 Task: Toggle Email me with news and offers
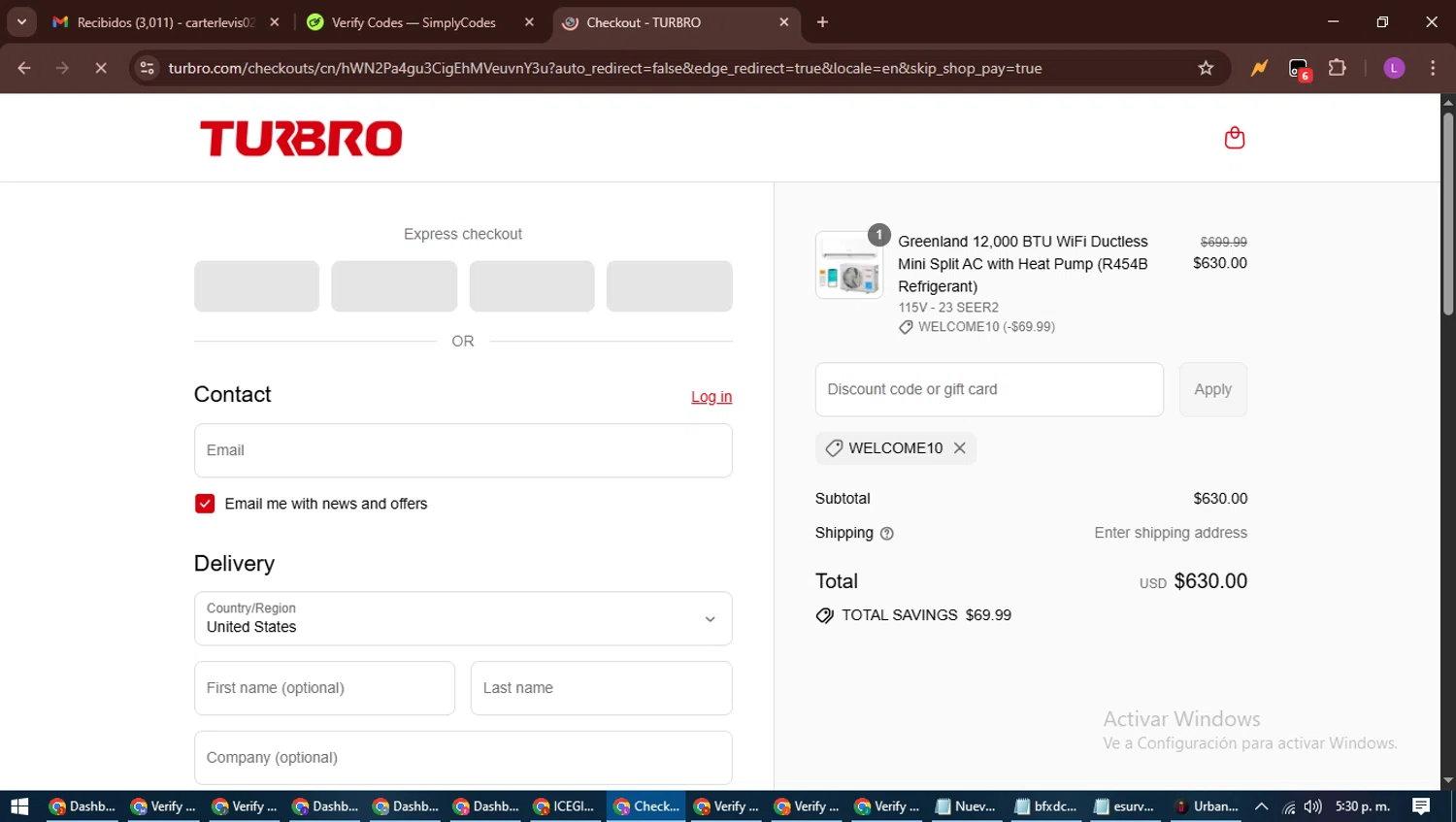[205, 504]
